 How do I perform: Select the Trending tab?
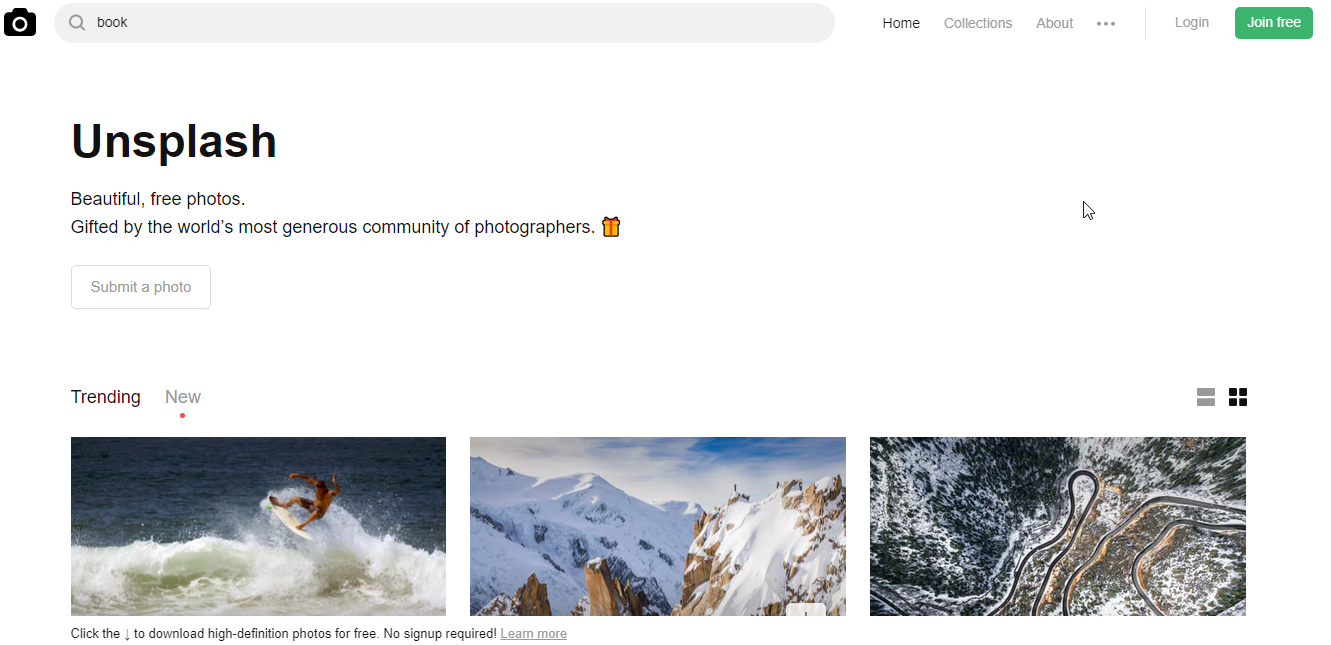(106, 397)
